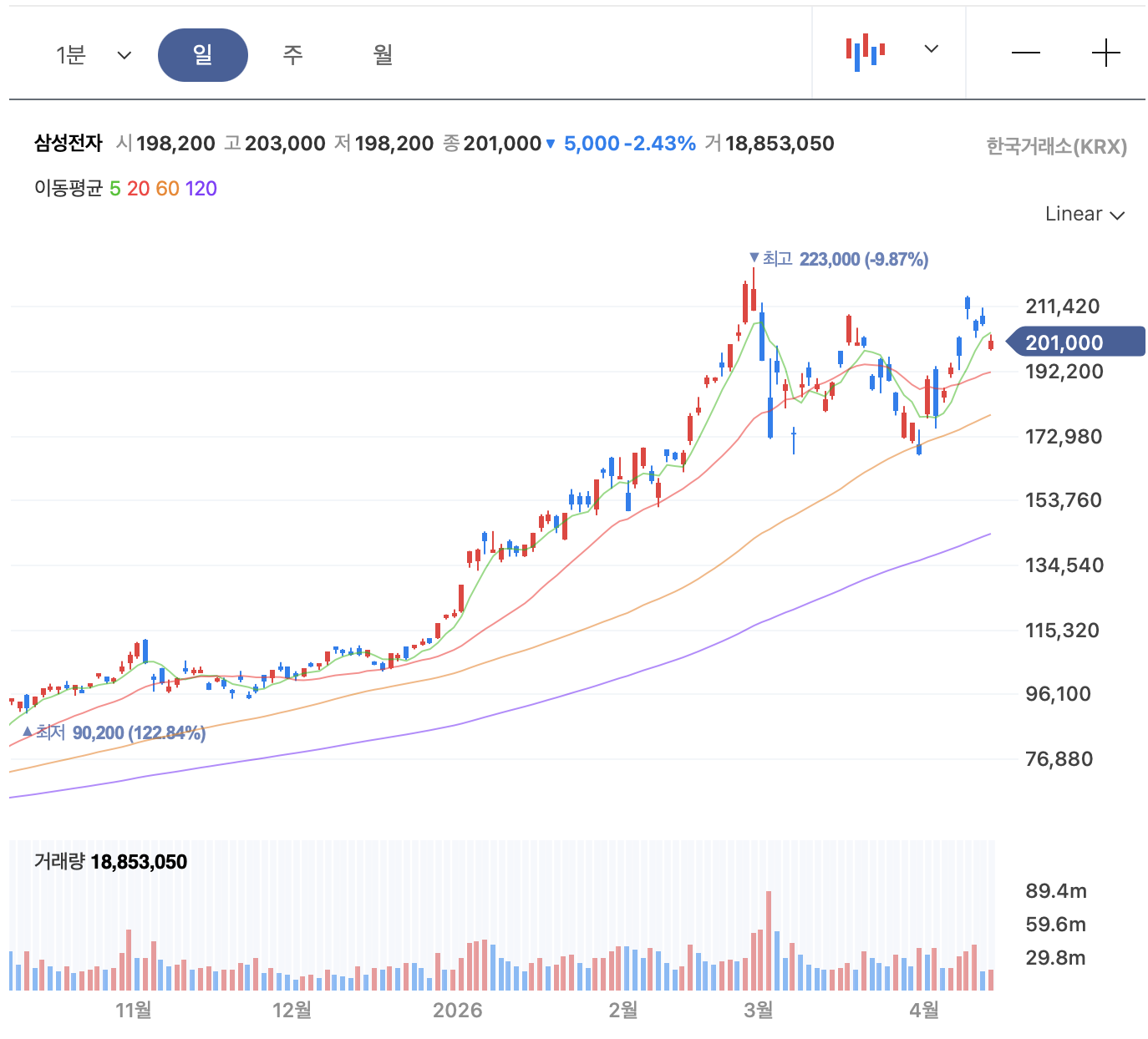Click the 11월 date axis label
Image resolution: width=1148 pixels, height=1039 pixels.
134,1011
